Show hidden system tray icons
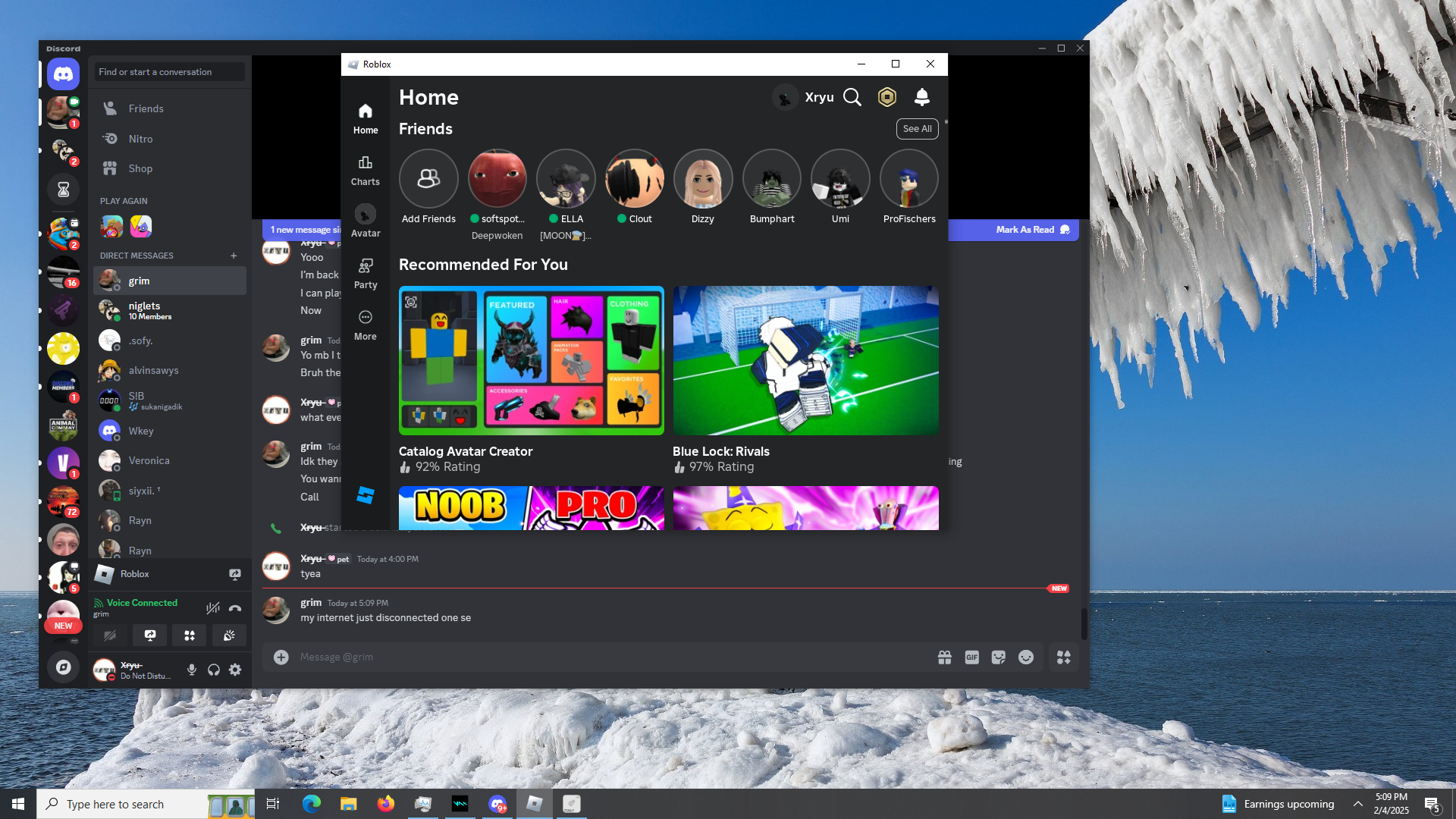Screen dimensions: 1456x819 1357,804
